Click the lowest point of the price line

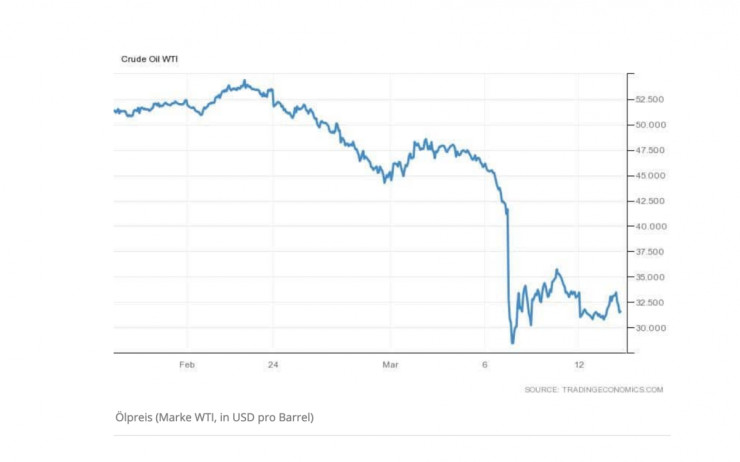pos(512,343)
